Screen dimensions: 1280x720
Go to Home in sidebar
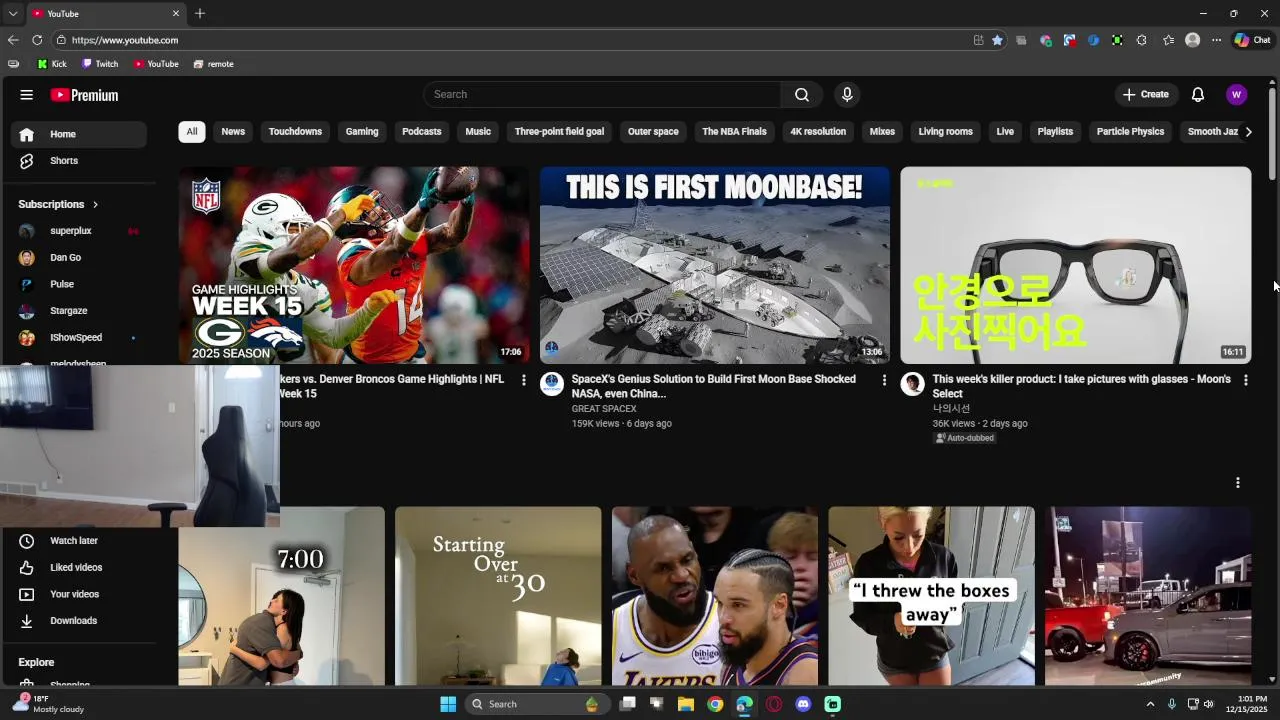coord(79,134)
